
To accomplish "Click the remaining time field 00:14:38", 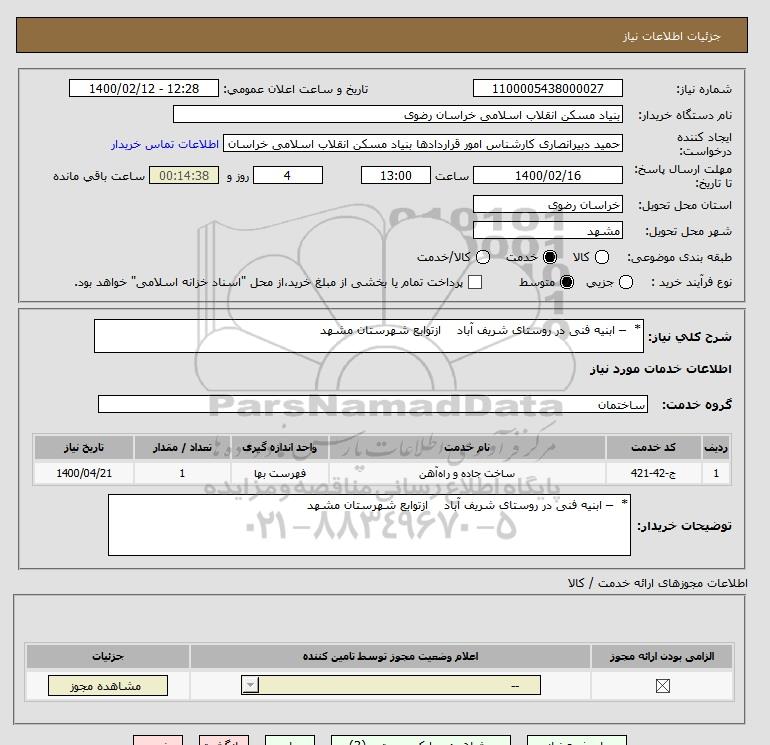I will coord(184,175).
